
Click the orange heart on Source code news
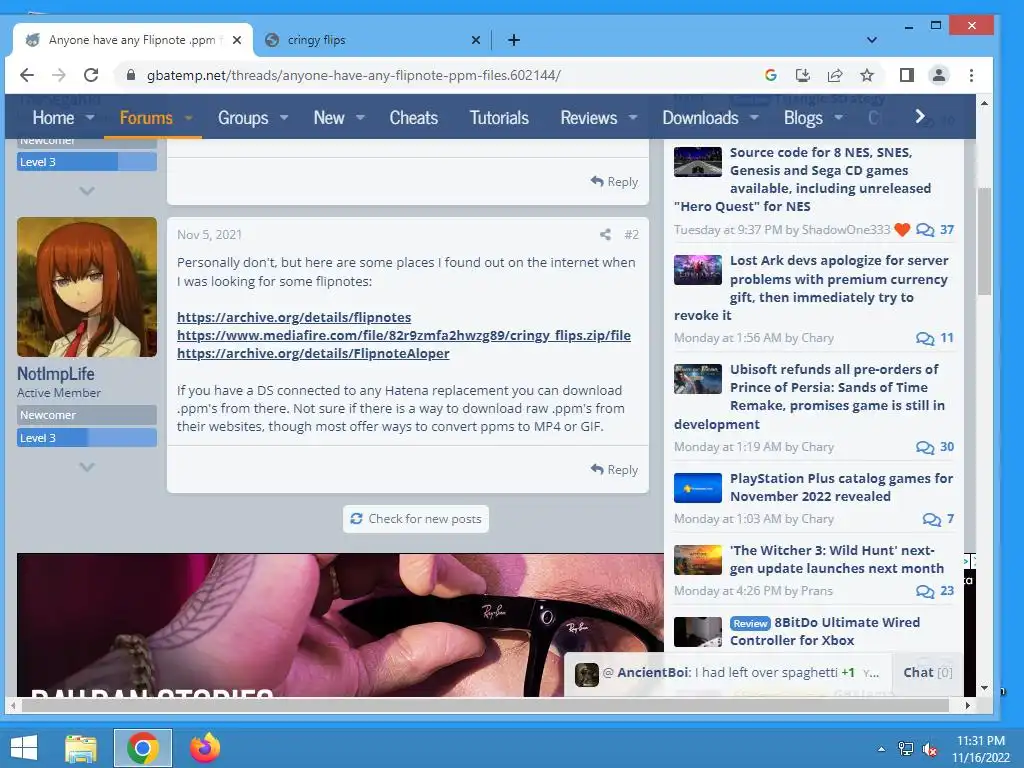tap(902, 229)
